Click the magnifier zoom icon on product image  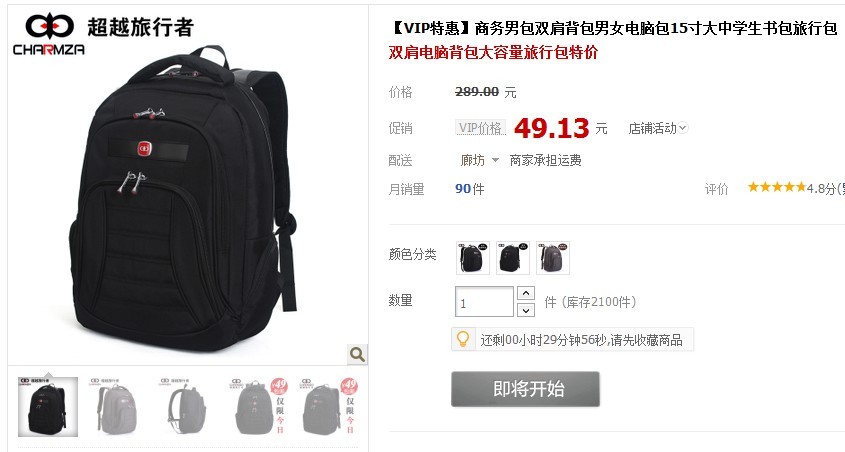(357, 354)
